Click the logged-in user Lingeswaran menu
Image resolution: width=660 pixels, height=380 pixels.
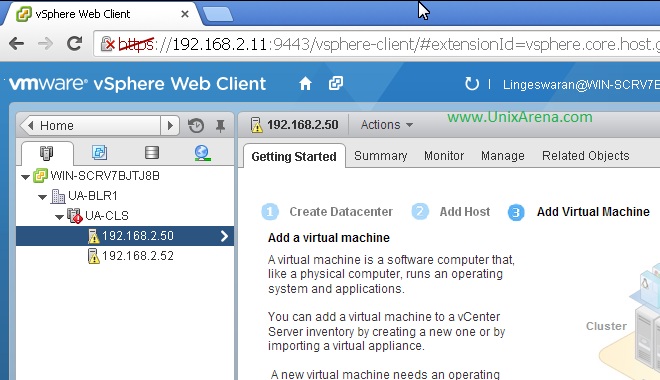tap(581, 85)
